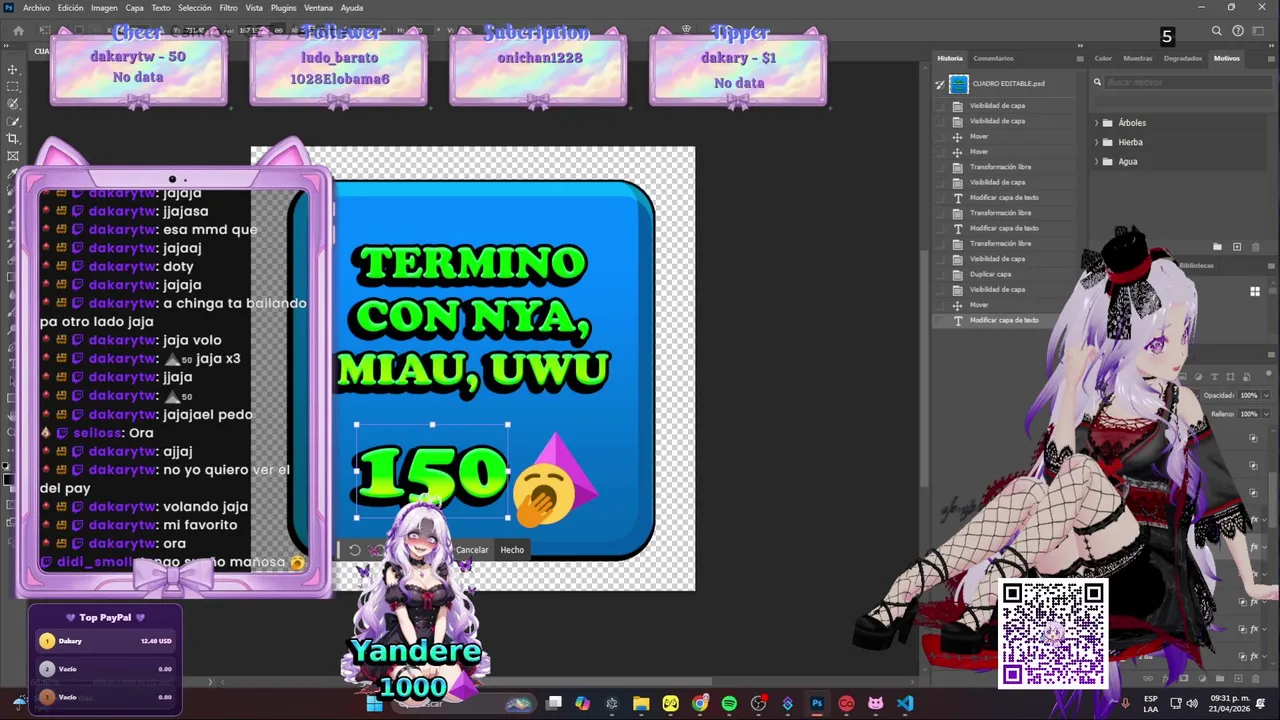This screenshot has height=720, width=1280.
Task: Switch to the Comentarios tab
Action: point(993,58)
